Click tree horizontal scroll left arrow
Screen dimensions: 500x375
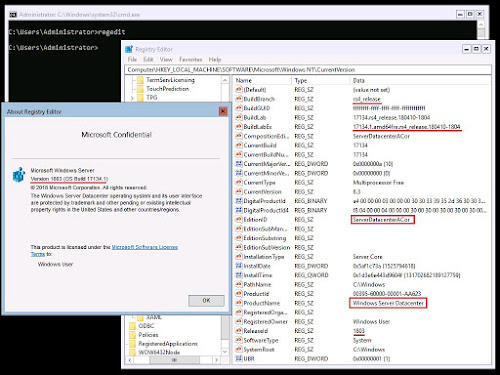[x=130, y=360]
